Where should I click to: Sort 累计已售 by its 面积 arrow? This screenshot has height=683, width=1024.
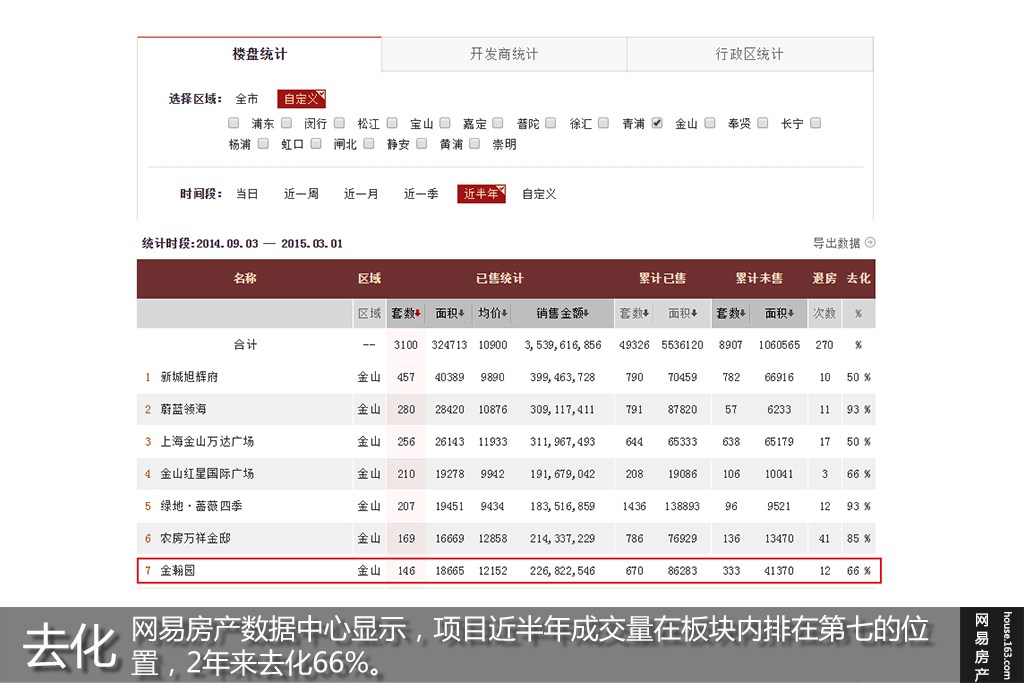click(694, 313)
